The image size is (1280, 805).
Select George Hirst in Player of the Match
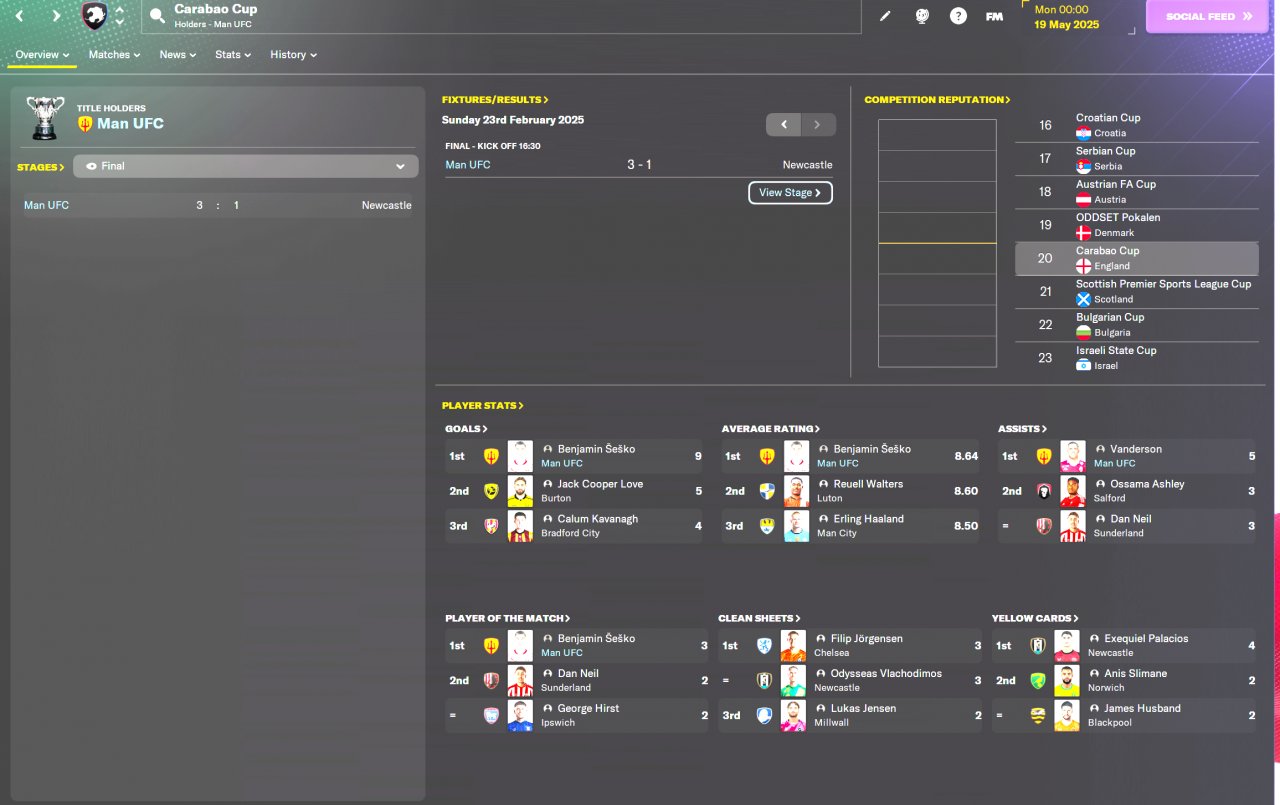tap(588, 708)
